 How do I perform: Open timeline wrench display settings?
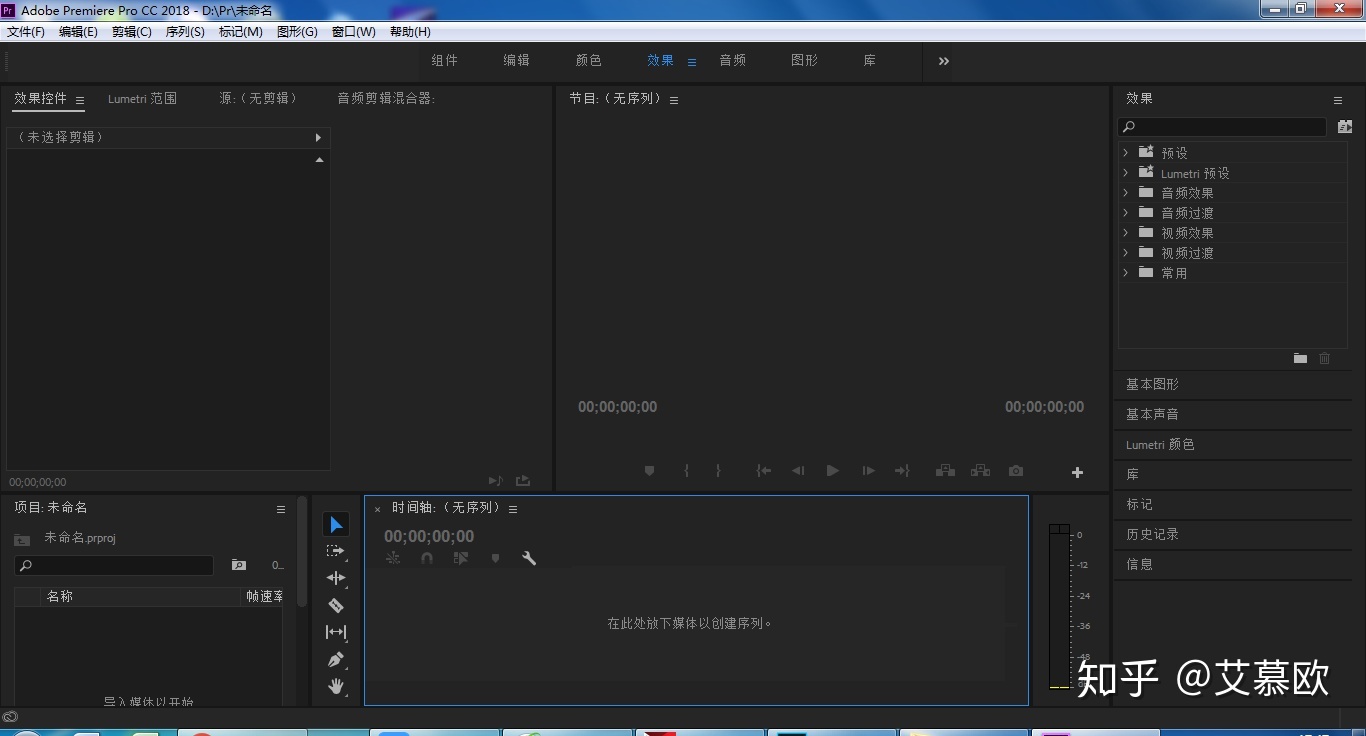(529, 559)
